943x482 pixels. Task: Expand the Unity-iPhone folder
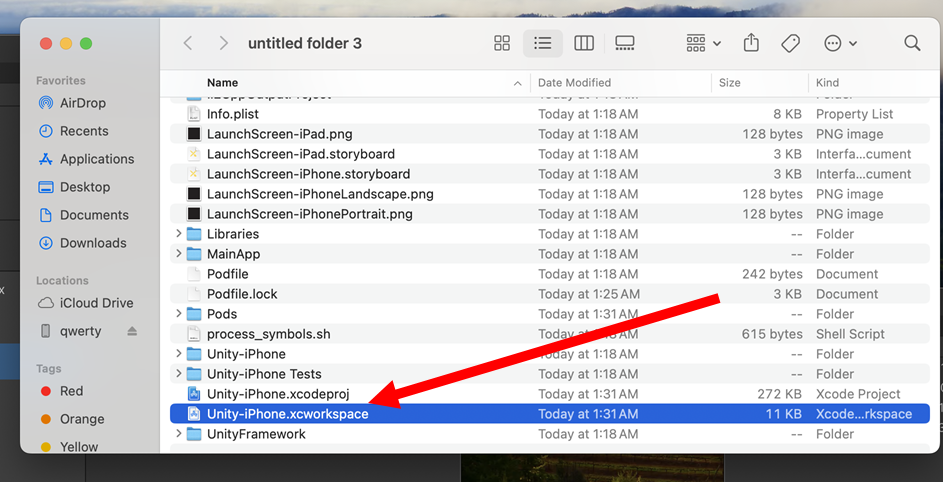[178, 354]
